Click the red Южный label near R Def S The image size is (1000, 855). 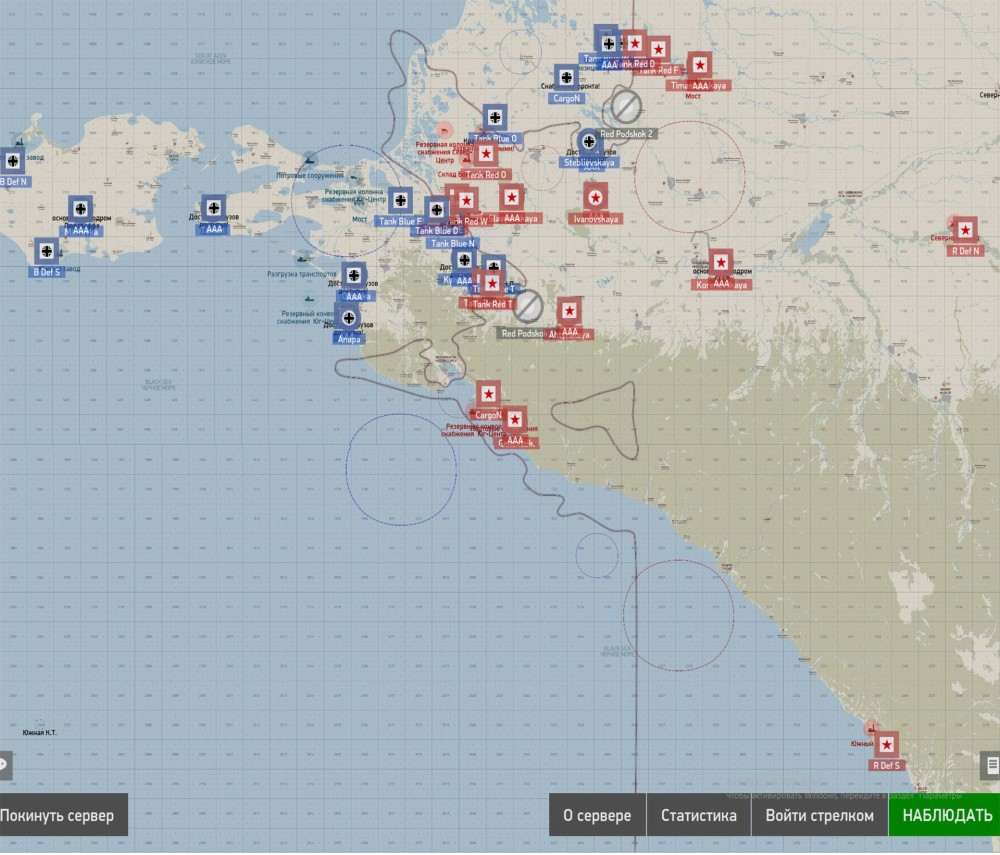tap(862, 744)
